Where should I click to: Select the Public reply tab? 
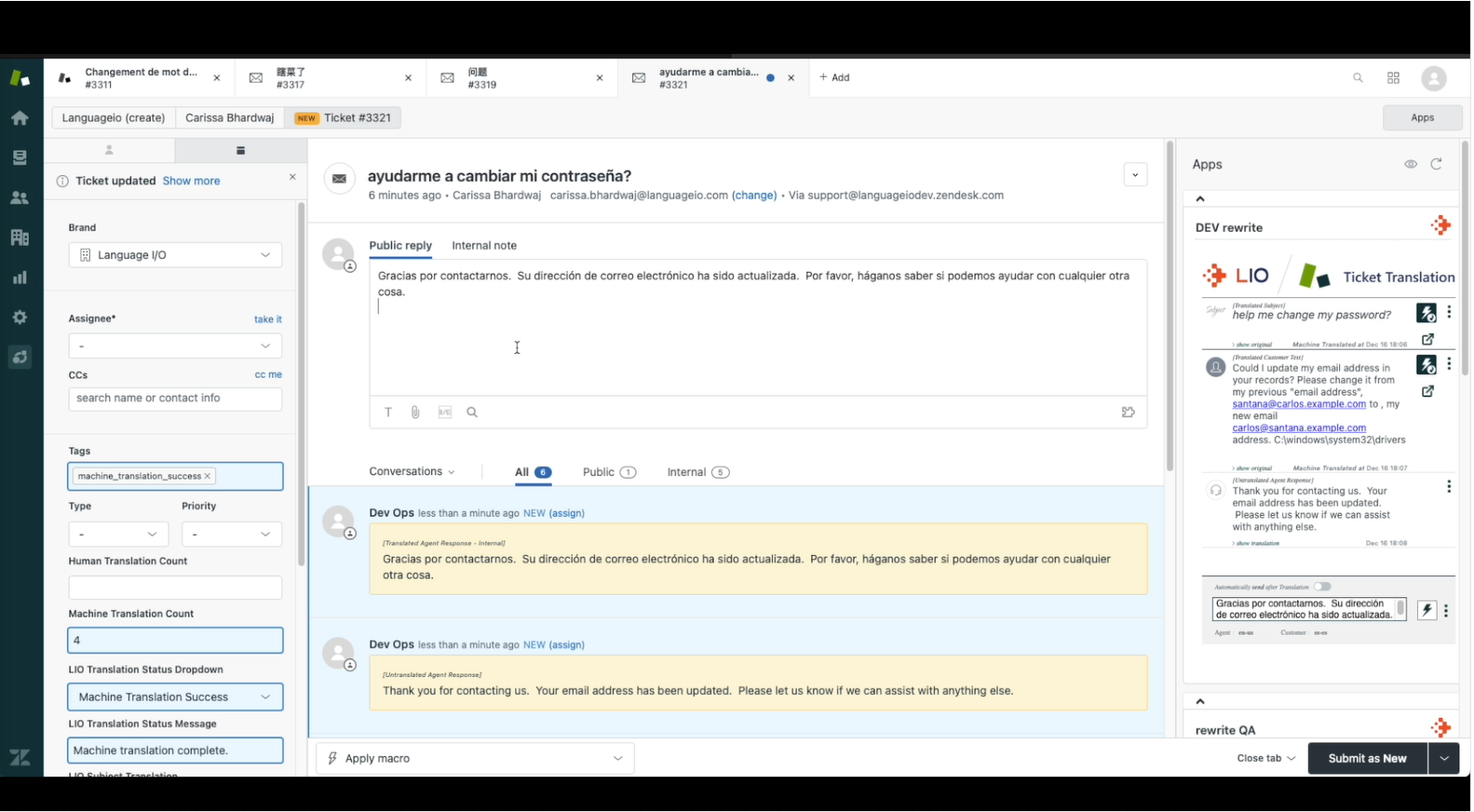[400, 246]
